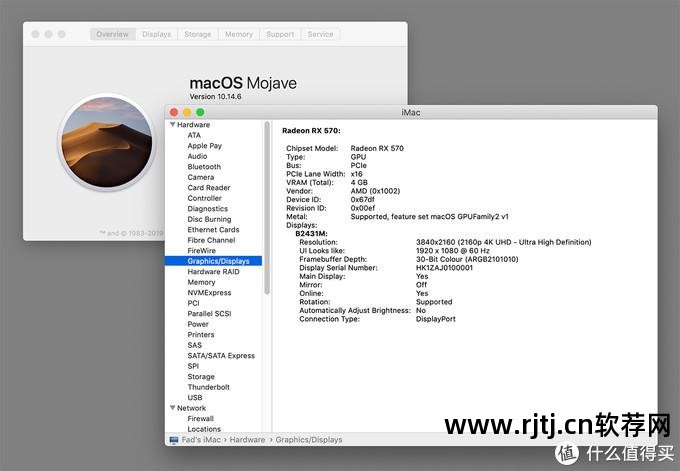Select Hardware RAID in the sidebar

tap(213, 271)
